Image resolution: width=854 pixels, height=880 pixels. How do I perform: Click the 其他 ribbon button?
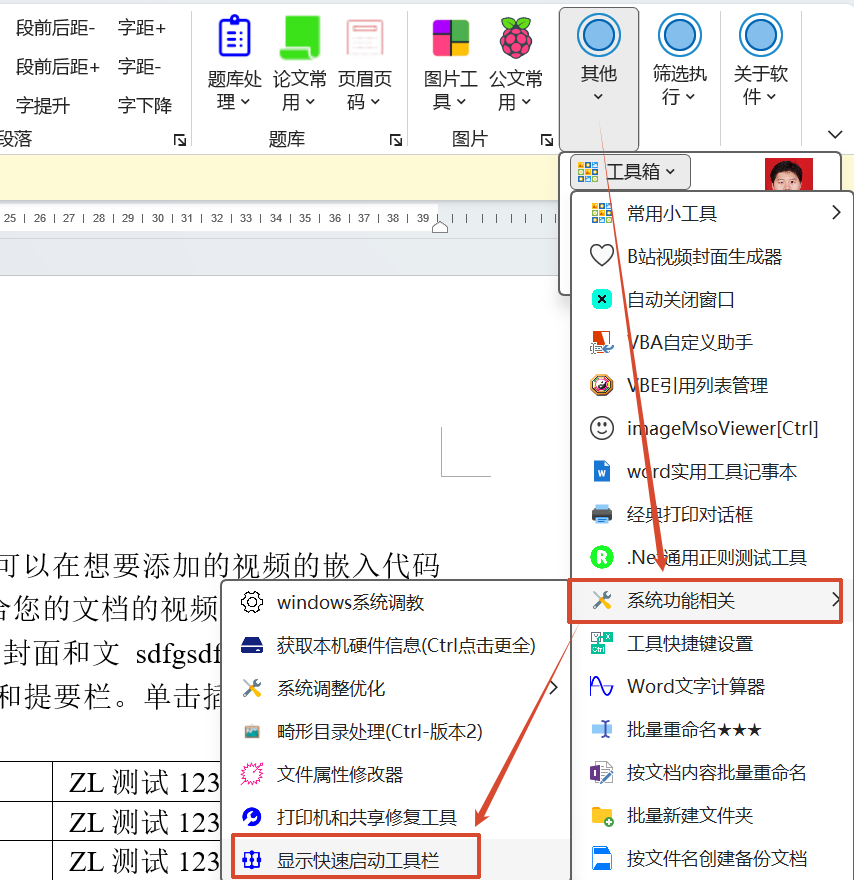599,79
